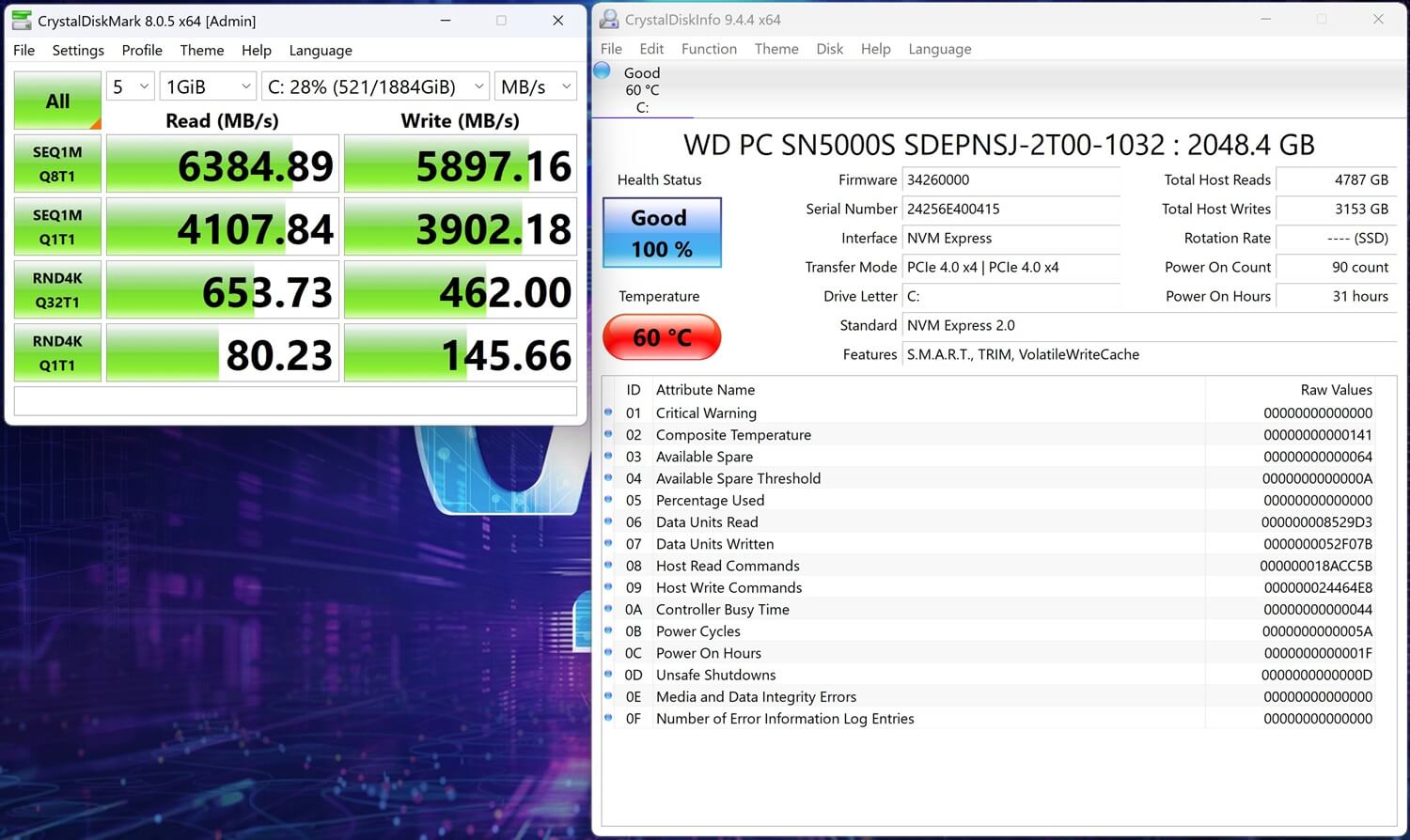Click the status dot for Percentage Used row
The width and height of the screenshot is (1410, 840).
tap(608, 500)
